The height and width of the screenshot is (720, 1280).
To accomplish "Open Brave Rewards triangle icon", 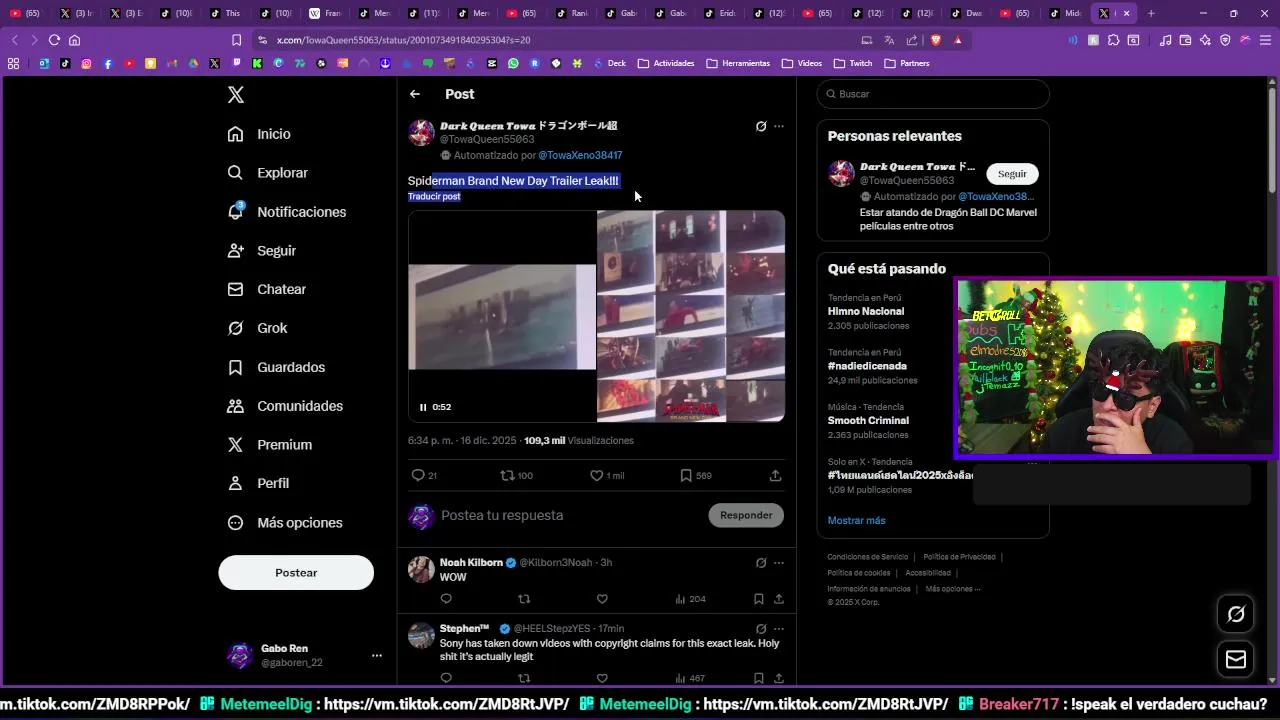I will click(958, 40).
